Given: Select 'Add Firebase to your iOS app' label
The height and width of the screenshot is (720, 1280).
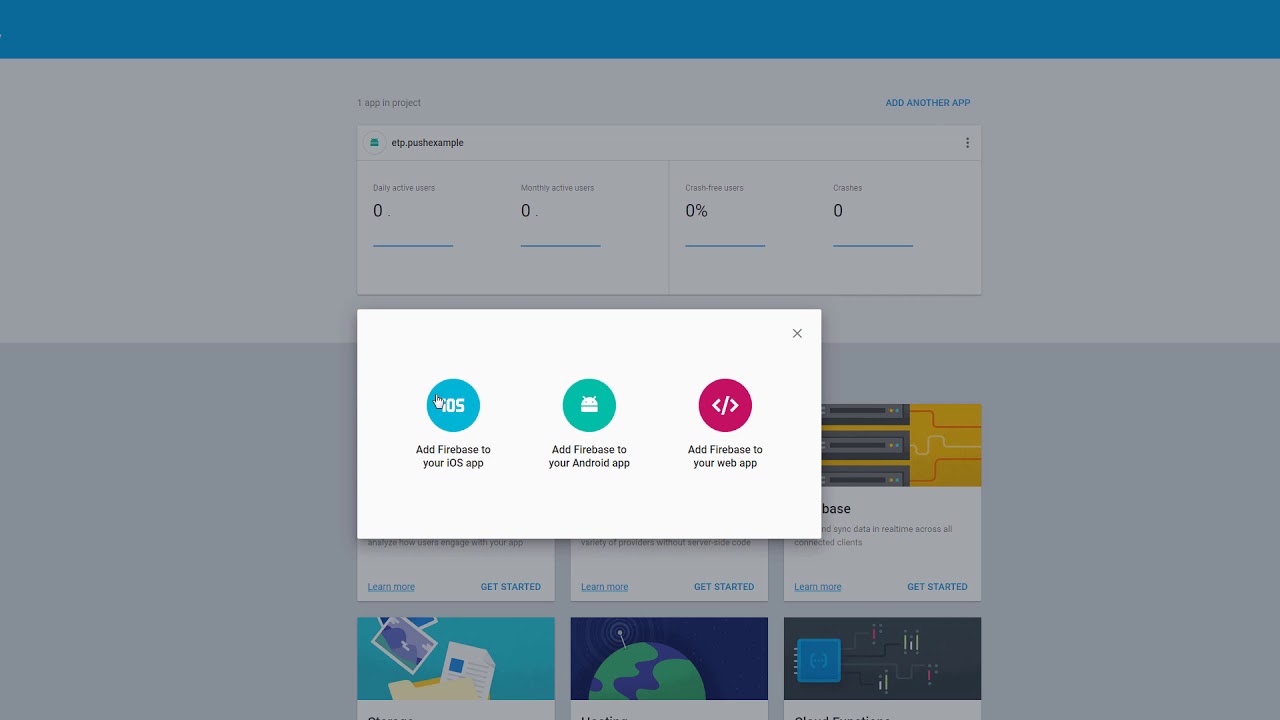Looking at the screenshot, I should click(x=453, y=456).
